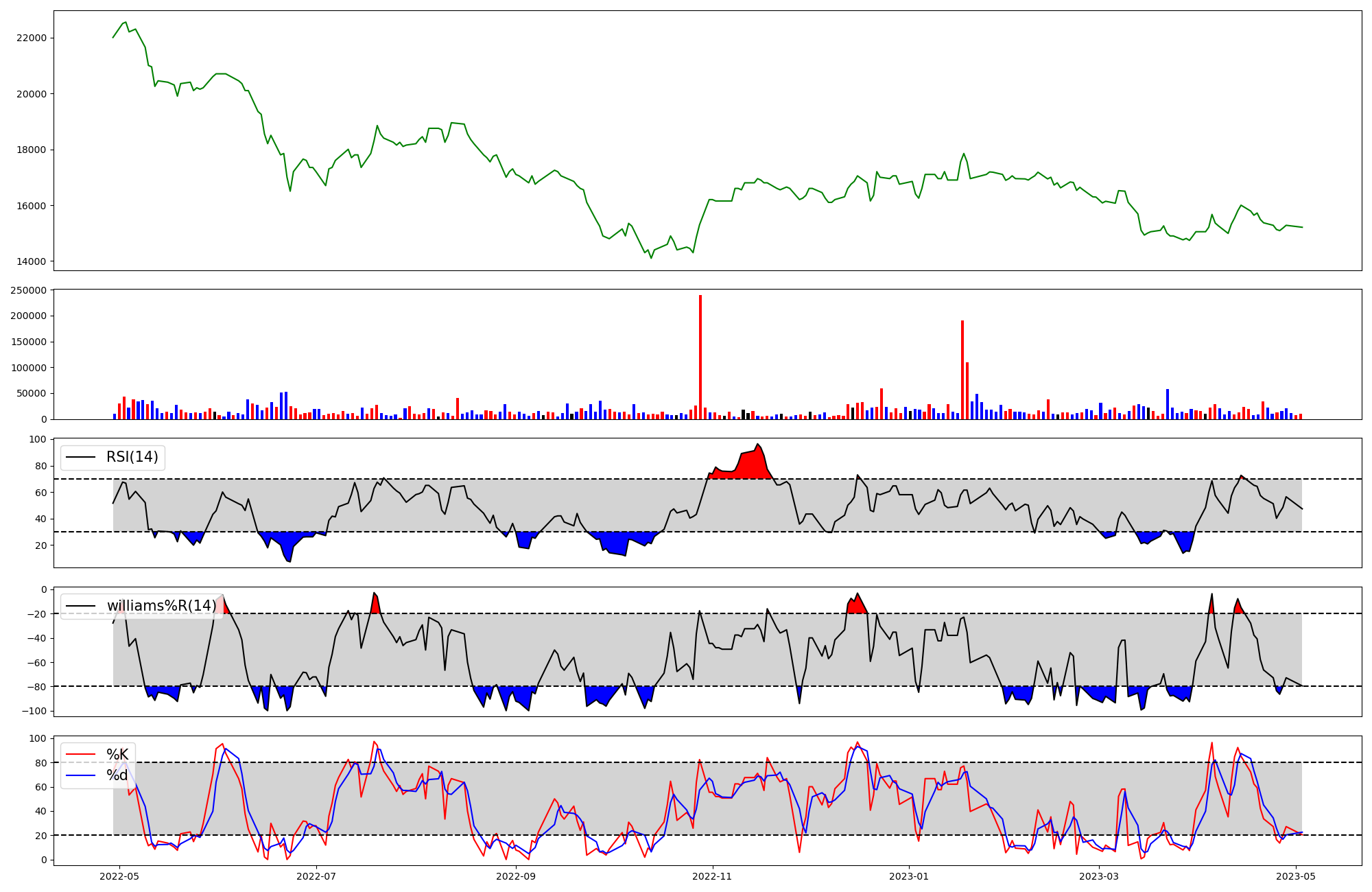Viewport: 1372px width, 892px height.
Task: Click the 14000 price axis tick label
Action: pyautogui.click(x=31, y=261)
